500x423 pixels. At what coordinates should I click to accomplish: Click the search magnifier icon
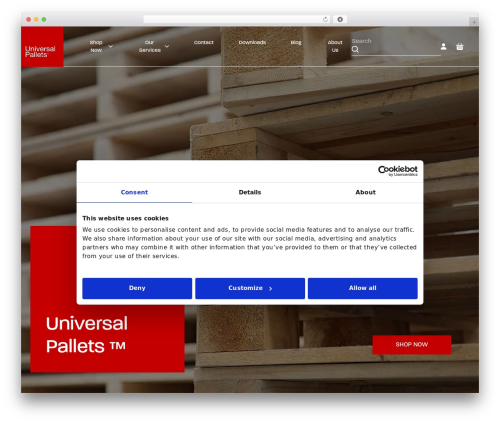[x=355, y=49]
